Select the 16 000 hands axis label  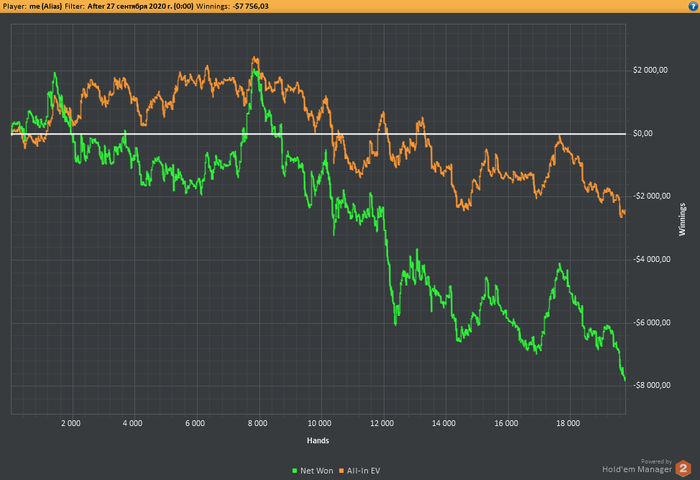point(506,423)
